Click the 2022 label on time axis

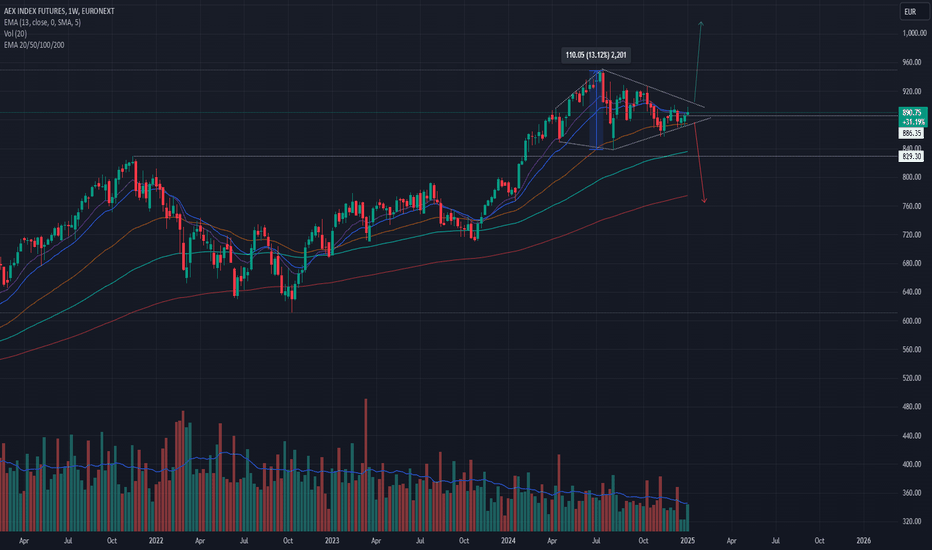tap(156, 540)
